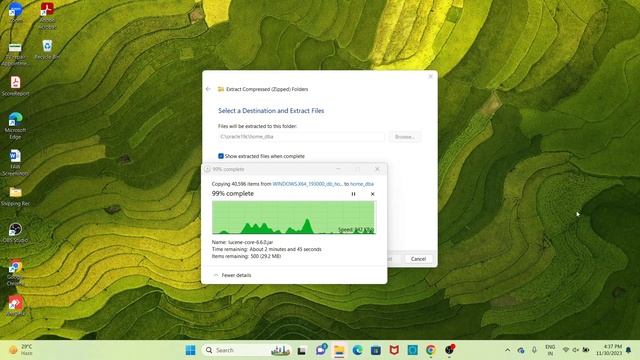Image resolution: width=640 pixels, height=360 pixels.
Task: Open the ScoreReport PDF desktop icon
Action: click(16, 86)
